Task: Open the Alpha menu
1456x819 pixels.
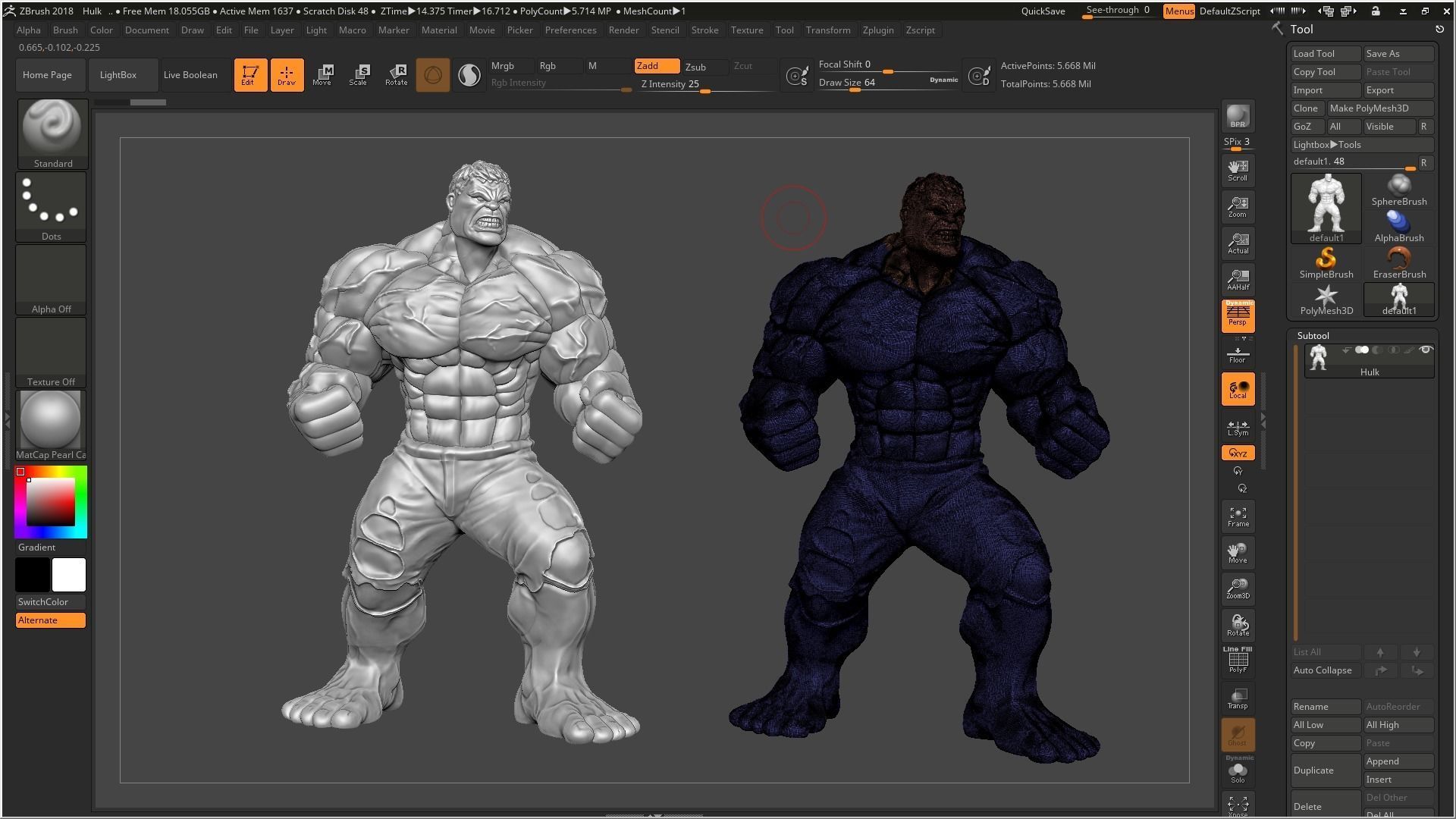Action: pyautogui.click(x=29, y=30)
